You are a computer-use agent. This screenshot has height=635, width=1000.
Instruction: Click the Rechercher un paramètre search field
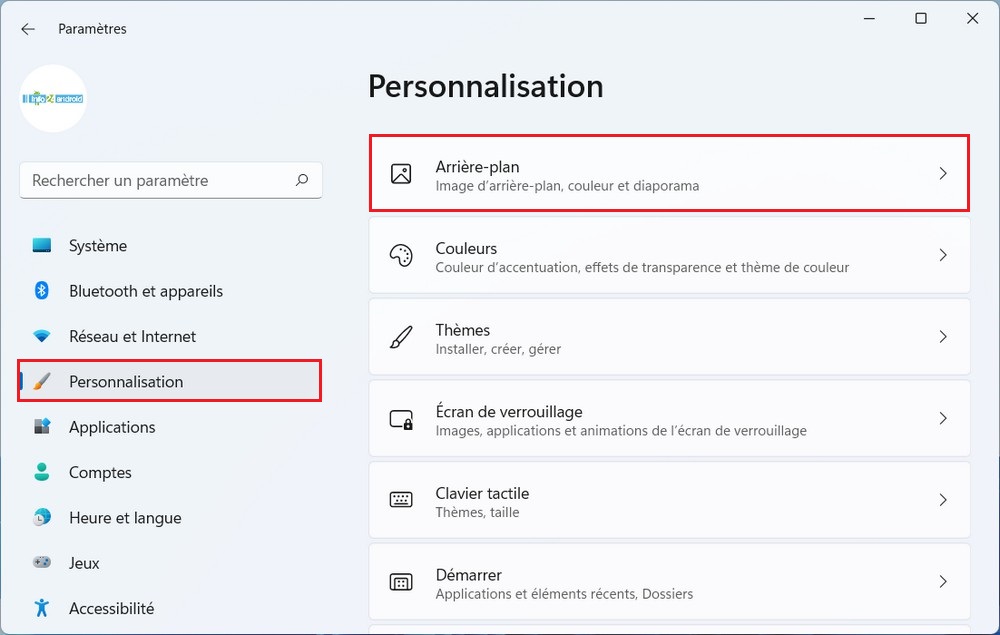click(170, 180)
